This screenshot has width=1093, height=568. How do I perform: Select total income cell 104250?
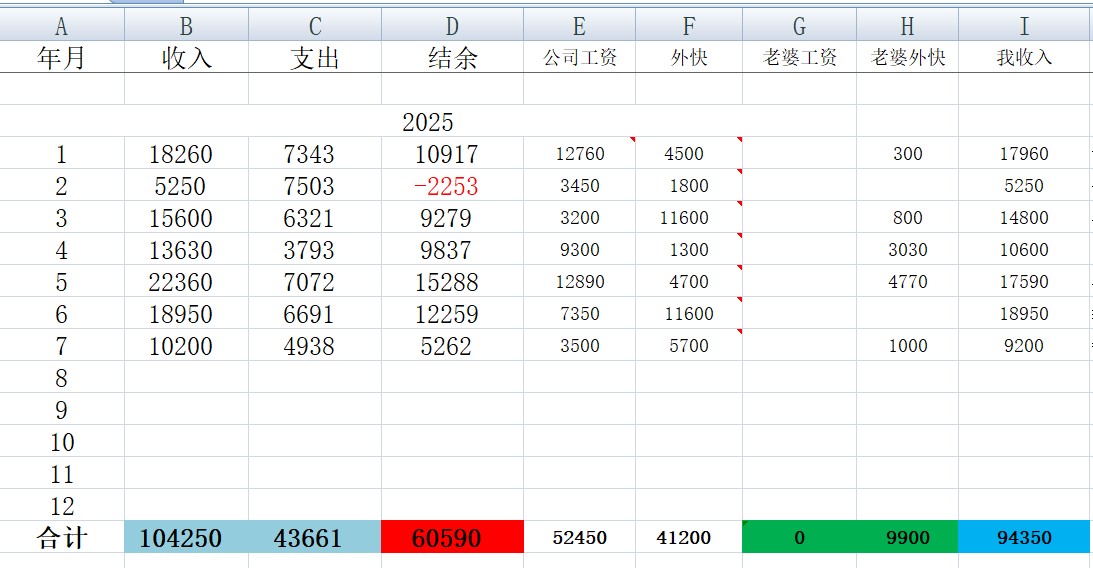click(186, 537)
